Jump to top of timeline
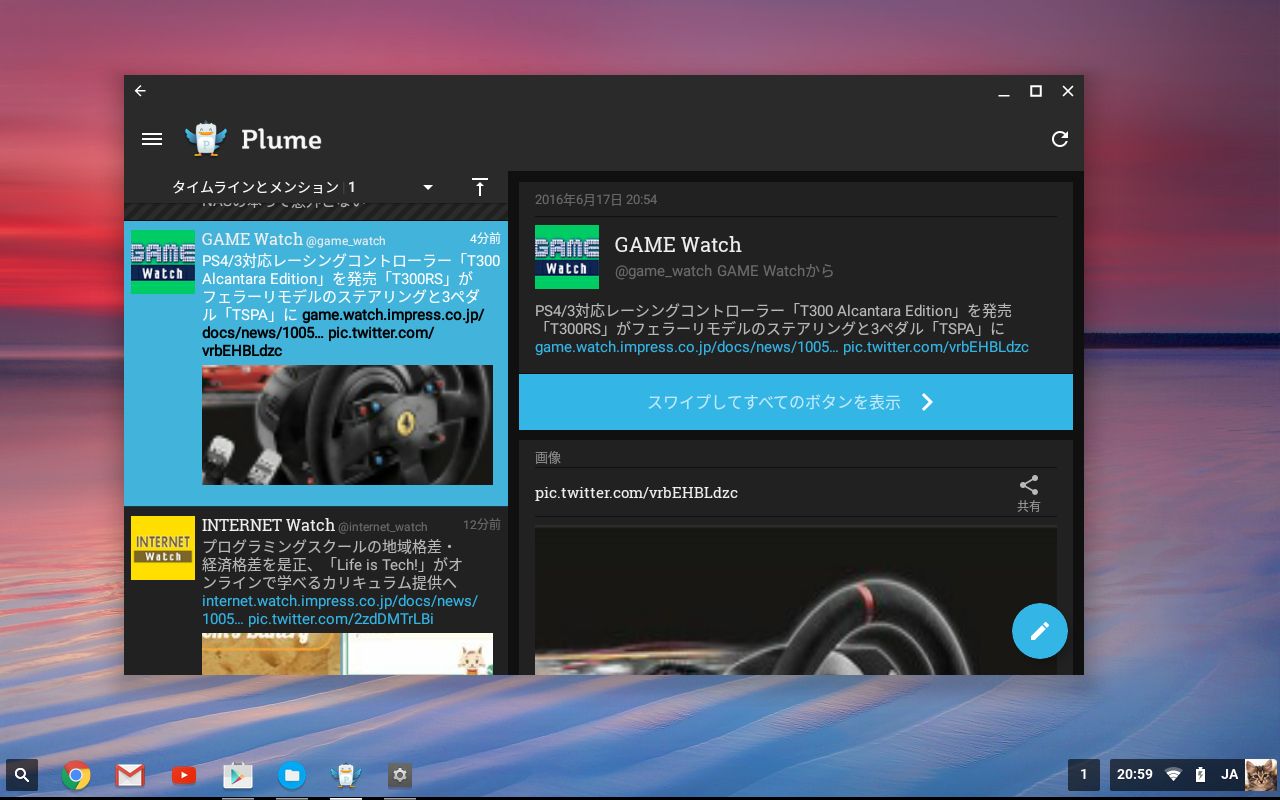This screenshot has width=1280, height=800. click(480, 187)
